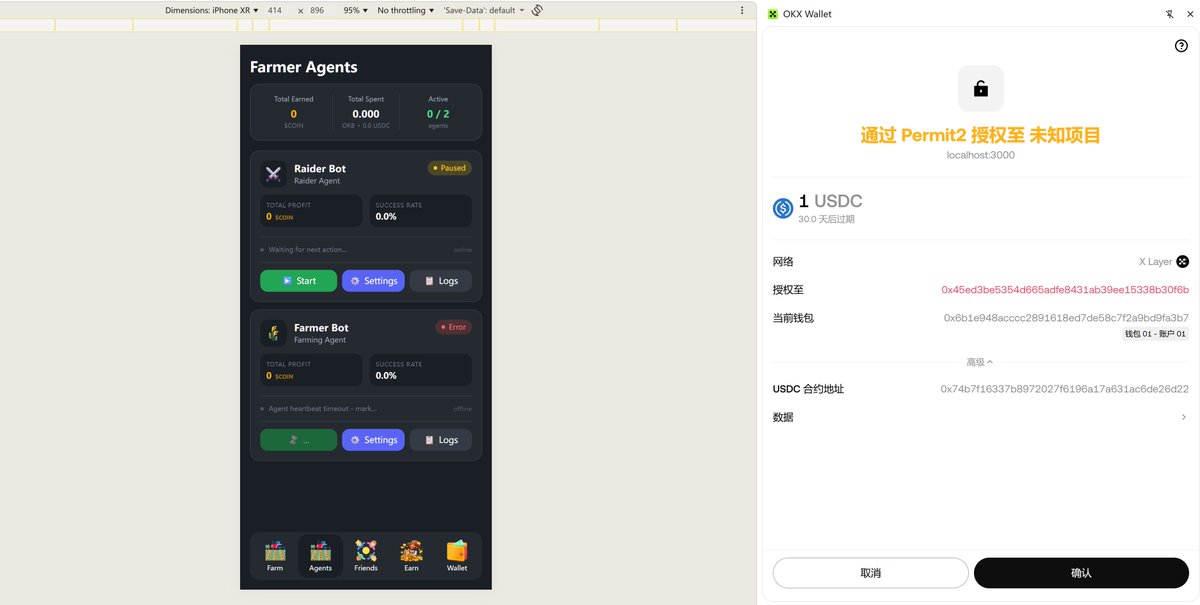The width and height of the screenshot is (1200, 605).
Task: Open the DevTools three-dot options menu
Action: point(741,9)
